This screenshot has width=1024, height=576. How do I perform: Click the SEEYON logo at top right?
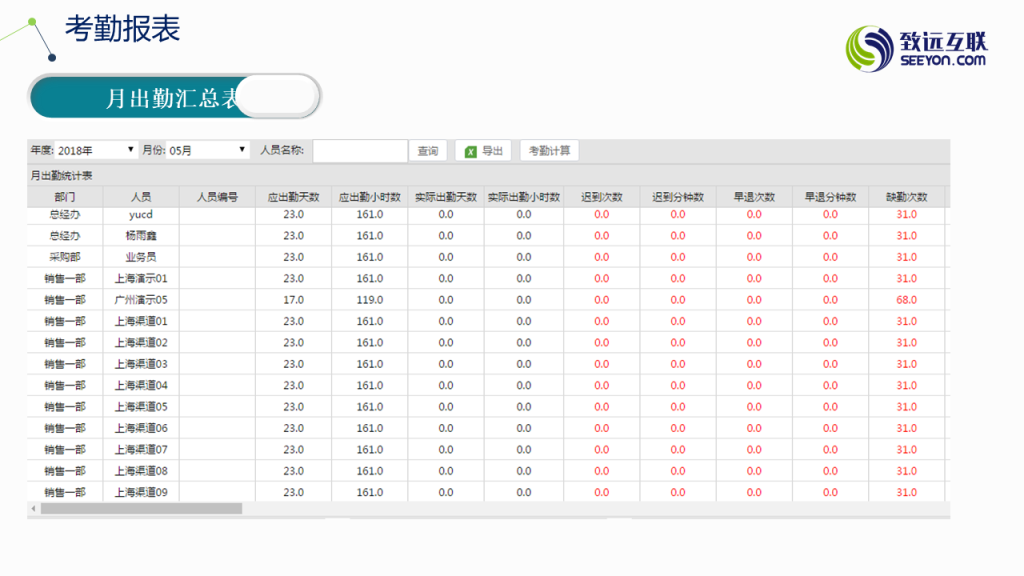coord(916,48)
